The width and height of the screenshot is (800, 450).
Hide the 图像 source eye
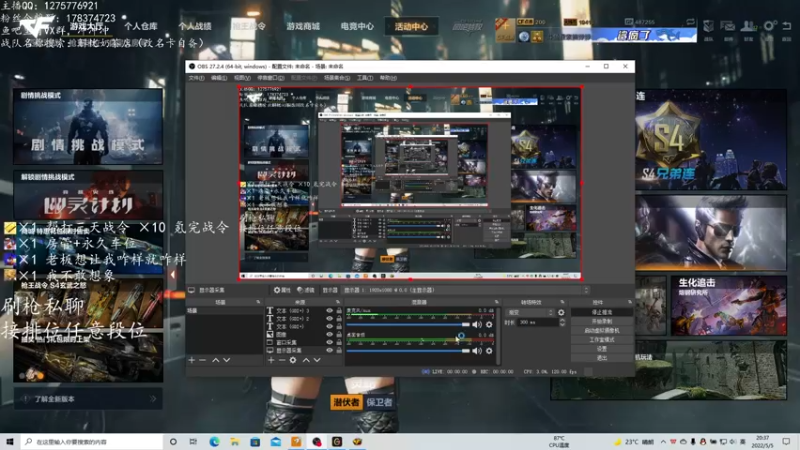click(329, 335)
